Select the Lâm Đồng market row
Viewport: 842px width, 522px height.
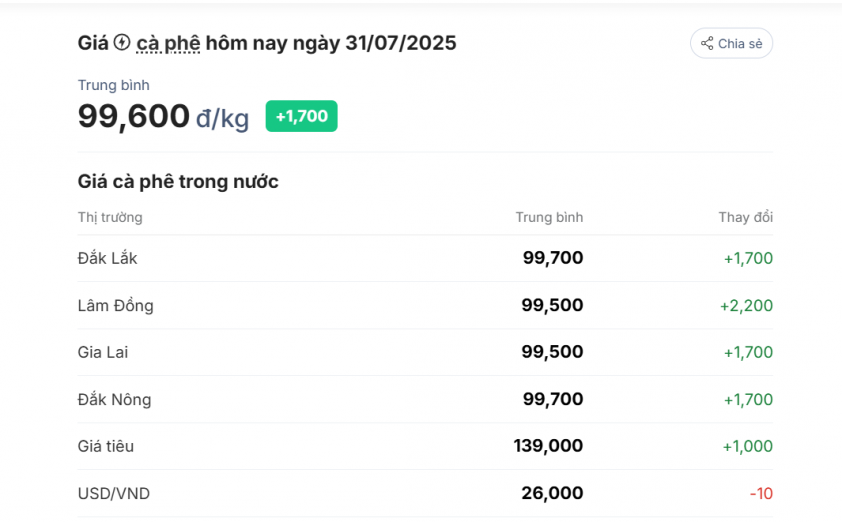pyautogui.click(x=425, y=306)
